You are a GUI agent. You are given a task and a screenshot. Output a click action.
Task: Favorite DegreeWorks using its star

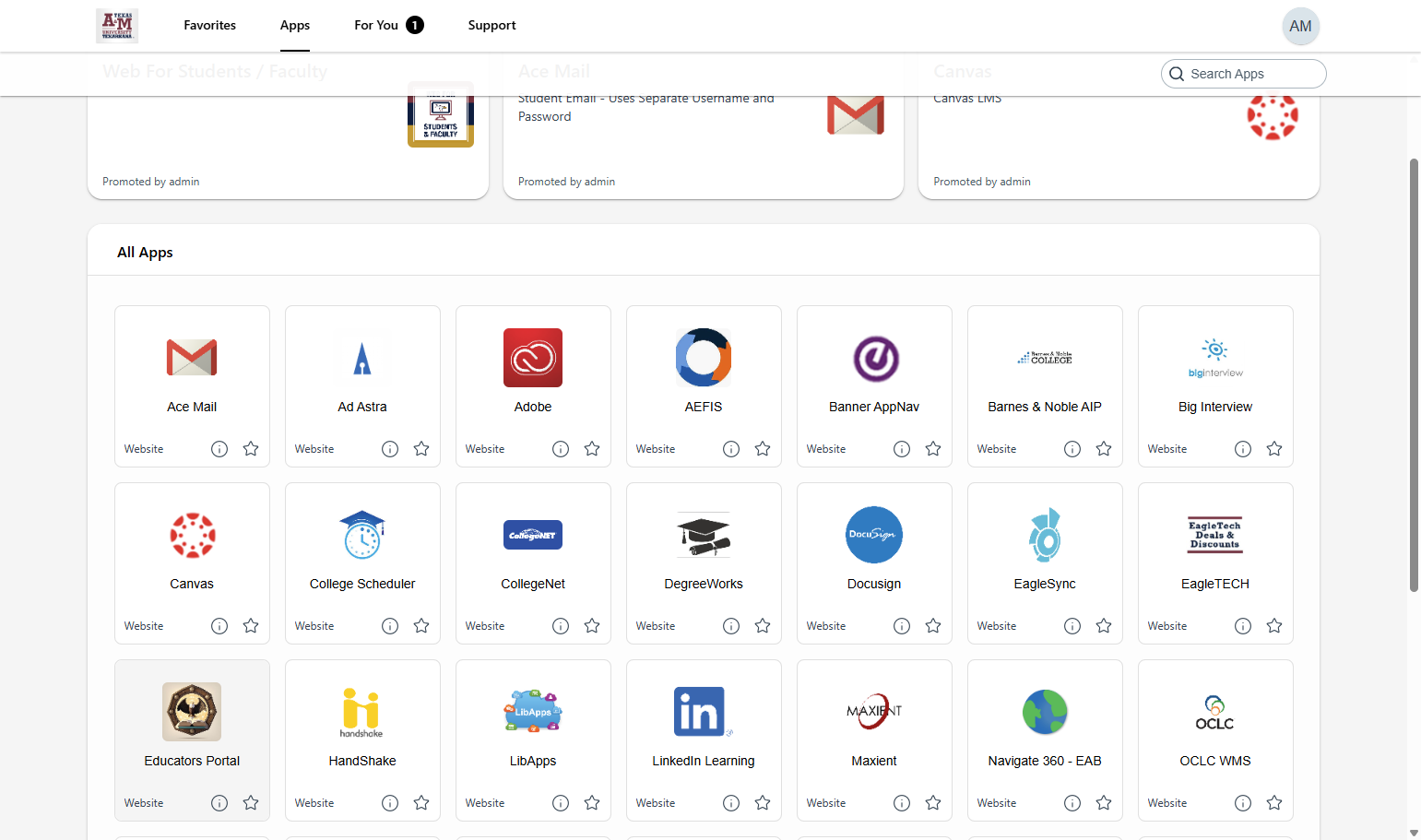tap(763, 626)
